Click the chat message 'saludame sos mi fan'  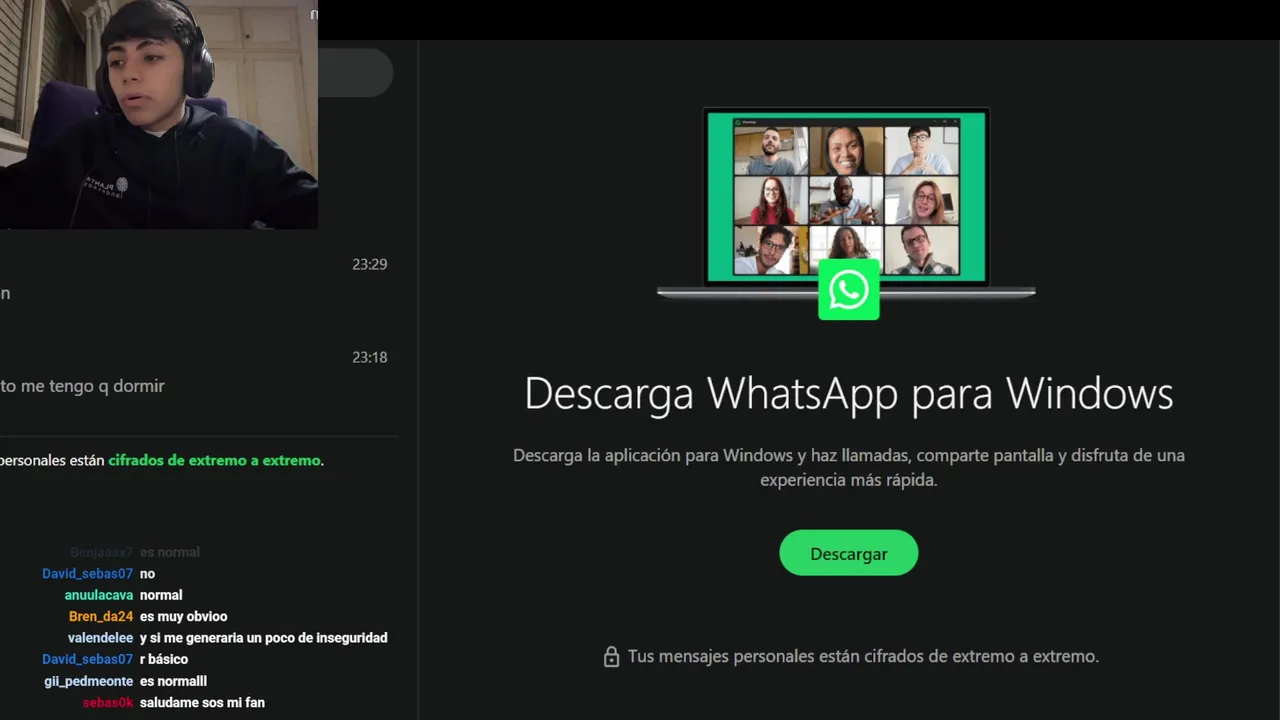pos(202,703)
